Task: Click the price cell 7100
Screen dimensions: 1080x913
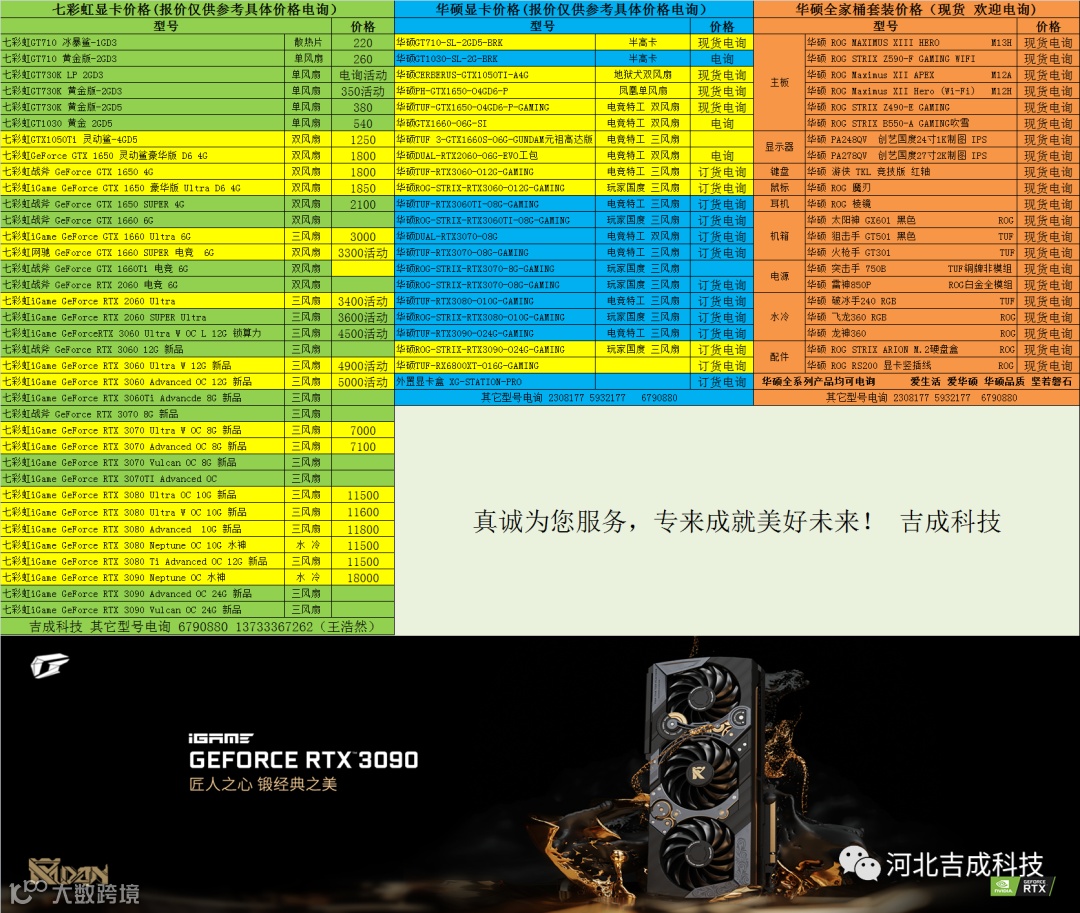Action: [363, 447]
